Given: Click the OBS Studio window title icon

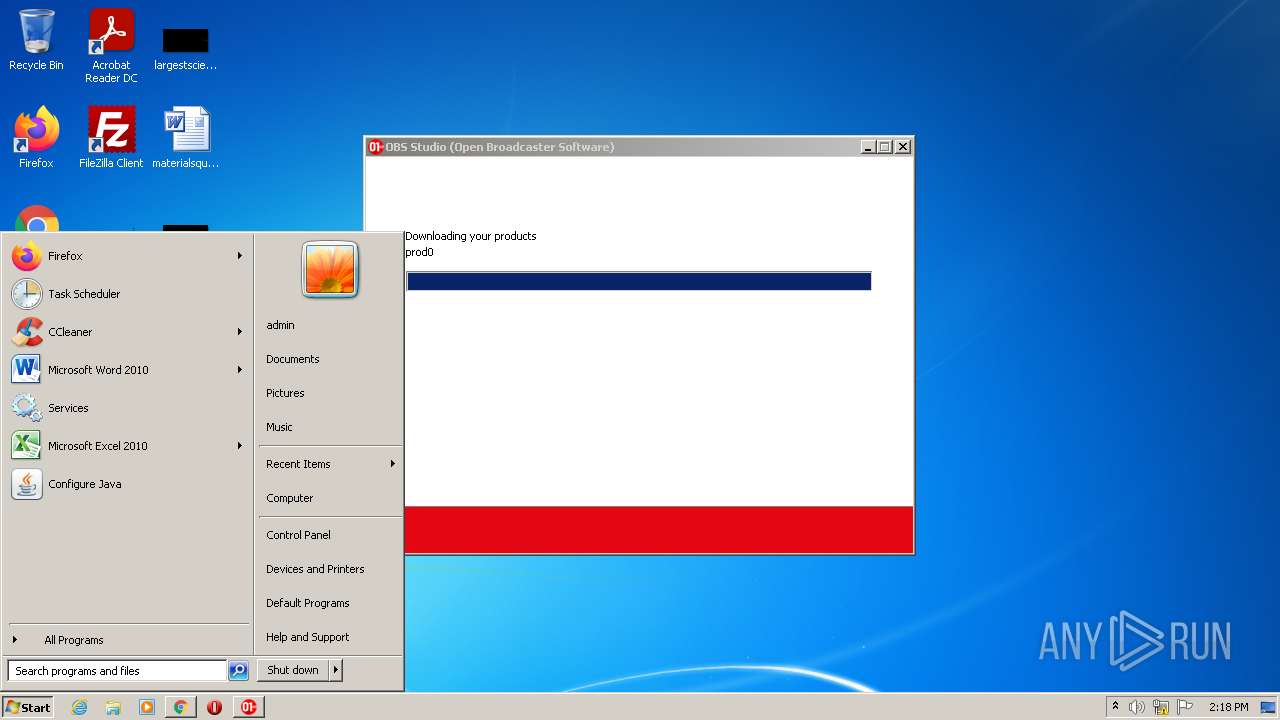Looking at the screenshot, I should (376, 147).
